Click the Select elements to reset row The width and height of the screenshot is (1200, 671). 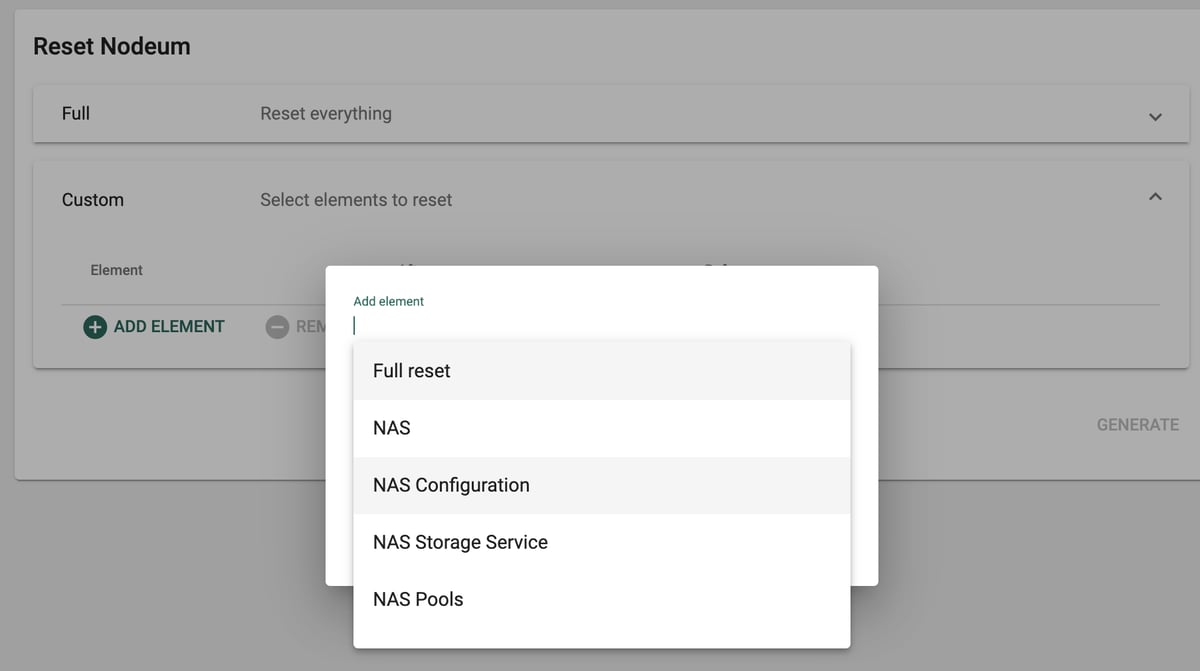(355, 199)
